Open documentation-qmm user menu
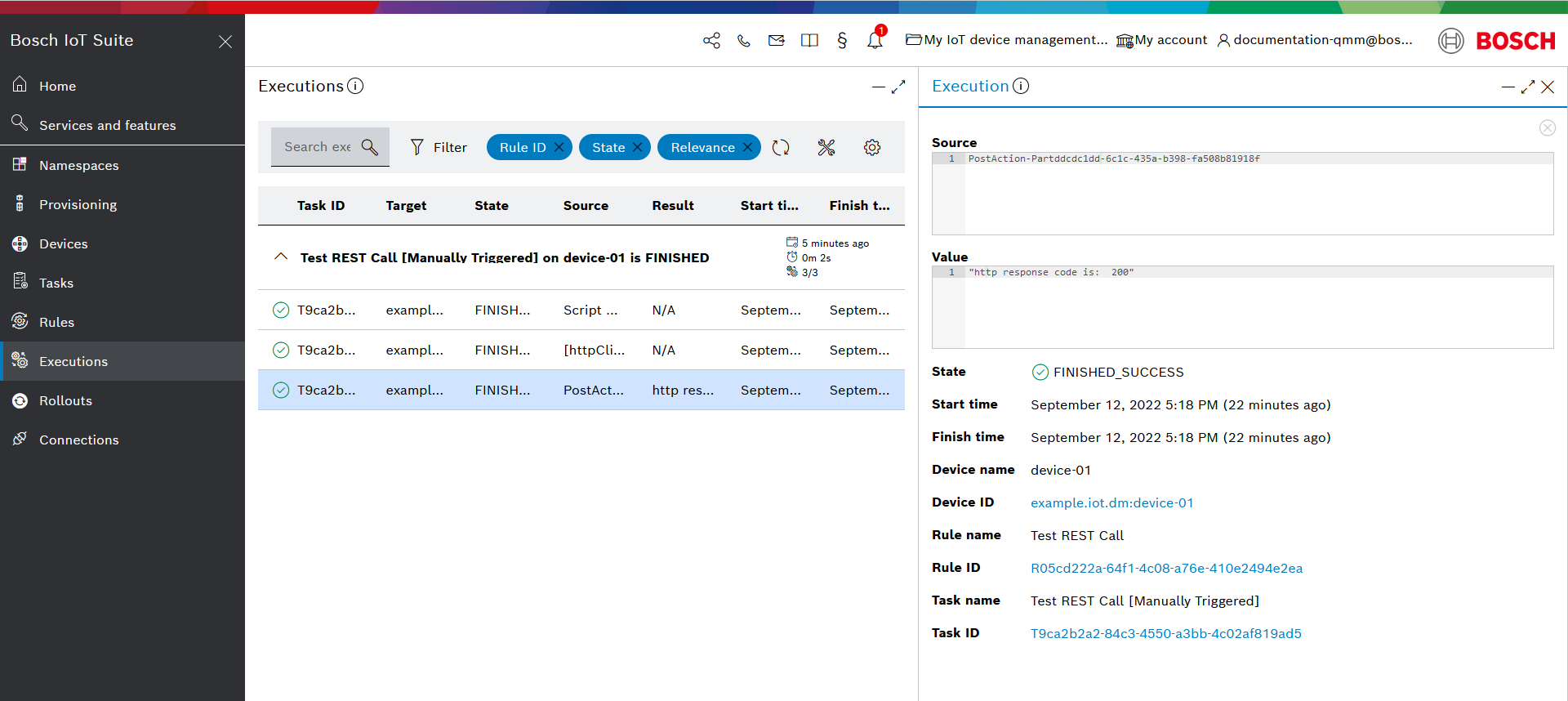Image resolution: width=1568 pixels, height=701 pixels. tap(1315, 40)
